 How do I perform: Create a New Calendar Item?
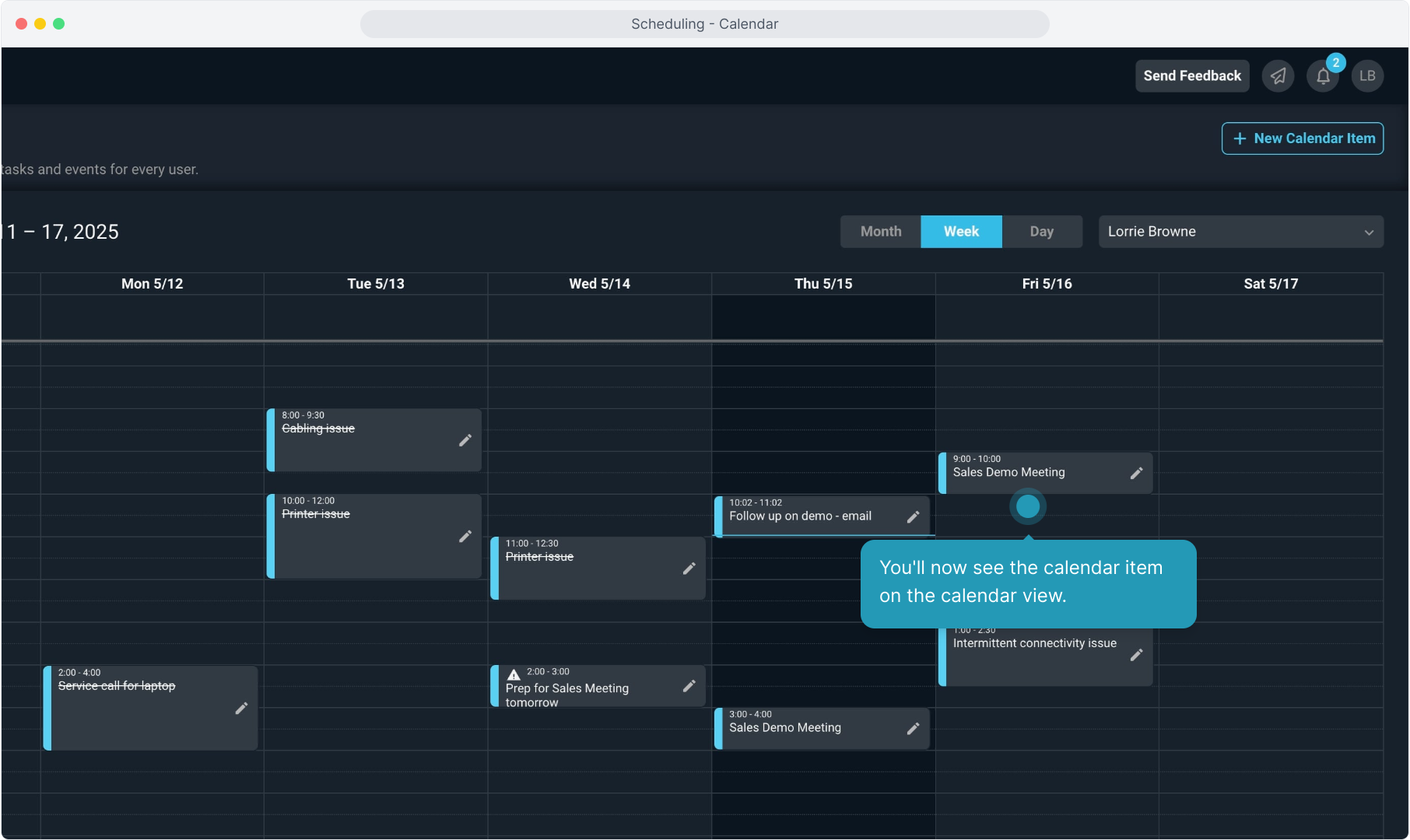coord(1302,138)
